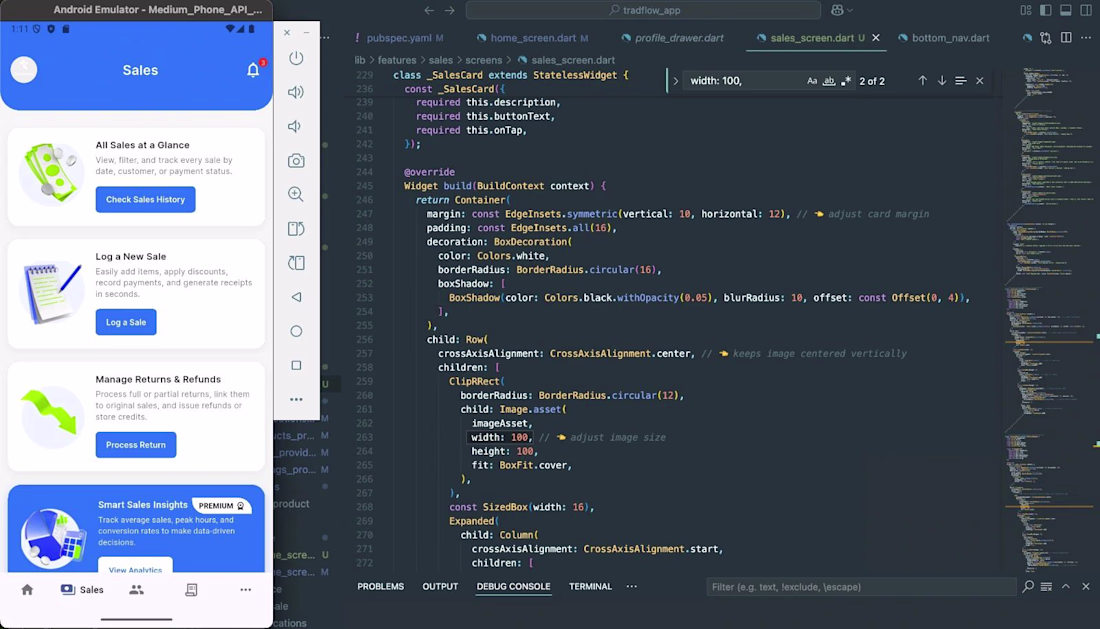Go to Home tab in app bottom navigation
The width and height of the screenshot is (1100, 629).
pos(27,590)
